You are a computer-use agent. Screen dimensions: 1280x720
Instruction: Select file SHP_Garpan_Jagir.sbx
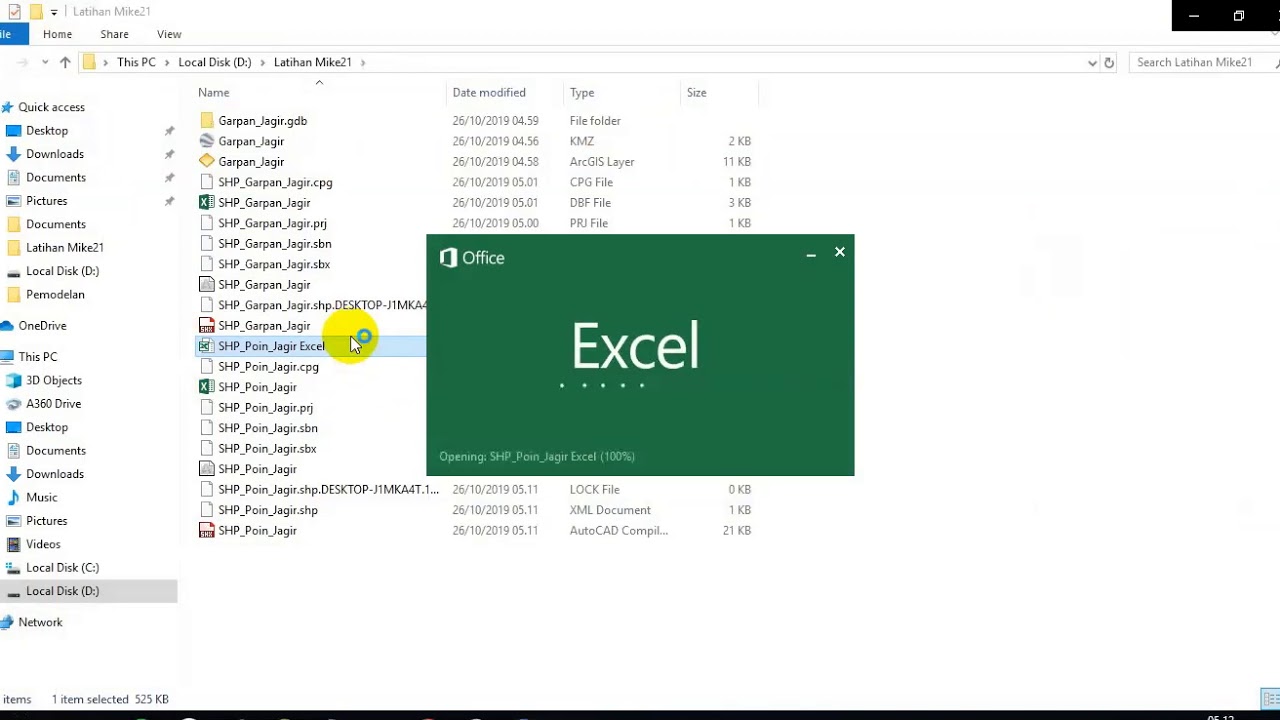click(x=274, y=264)
